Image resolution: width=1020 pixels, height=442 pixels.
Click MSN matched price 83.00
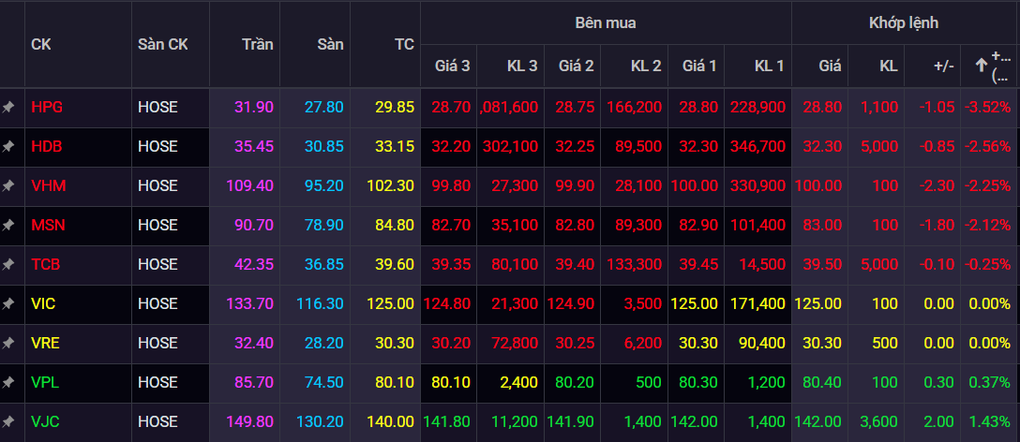[x=822, y=225]
